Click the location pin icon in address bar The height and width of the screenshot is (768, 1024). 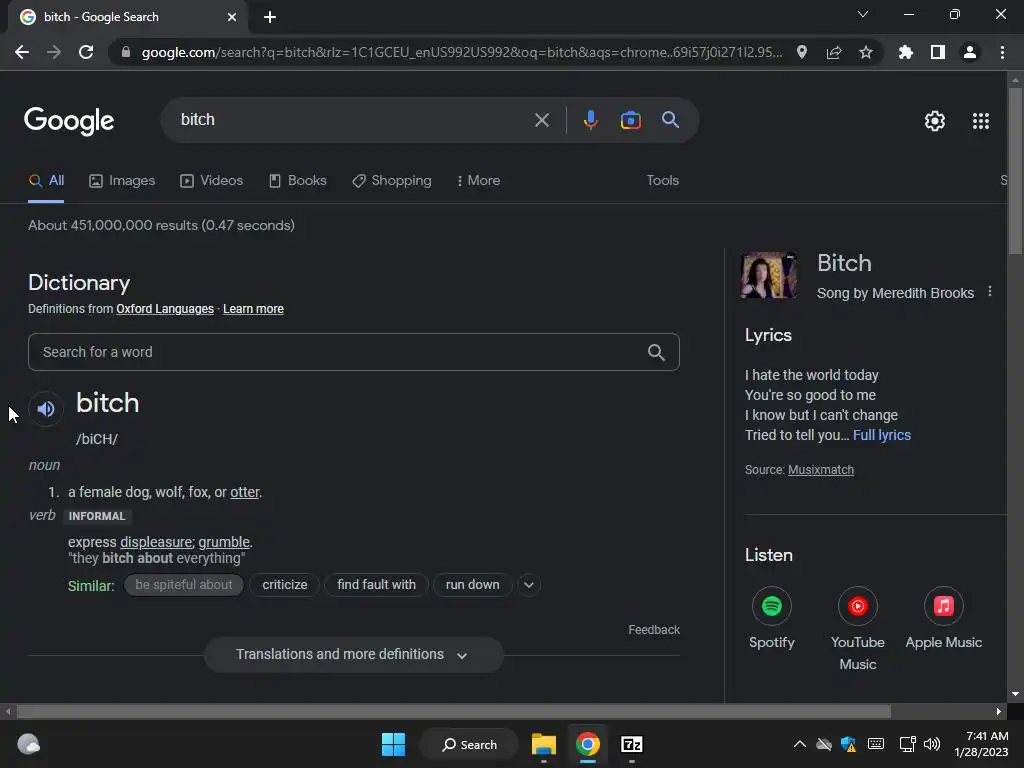click(802, 52)
